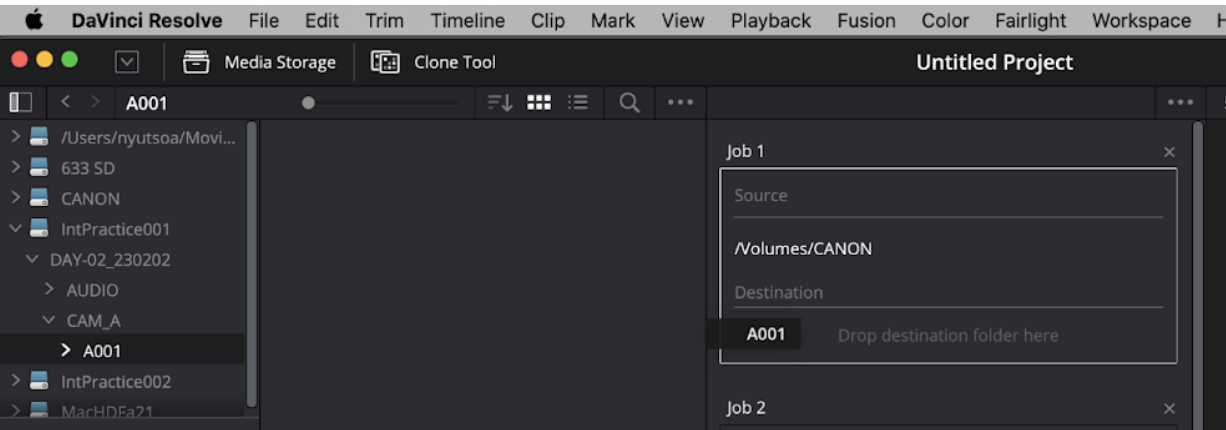Expand the AUDIO folder
Screen dimensions: 1226x430
(50, 290)
